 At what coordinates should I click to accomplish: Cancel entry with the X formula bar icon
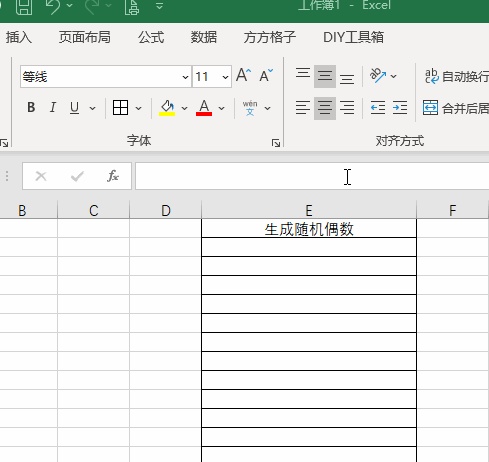click(x=41, y=176)
